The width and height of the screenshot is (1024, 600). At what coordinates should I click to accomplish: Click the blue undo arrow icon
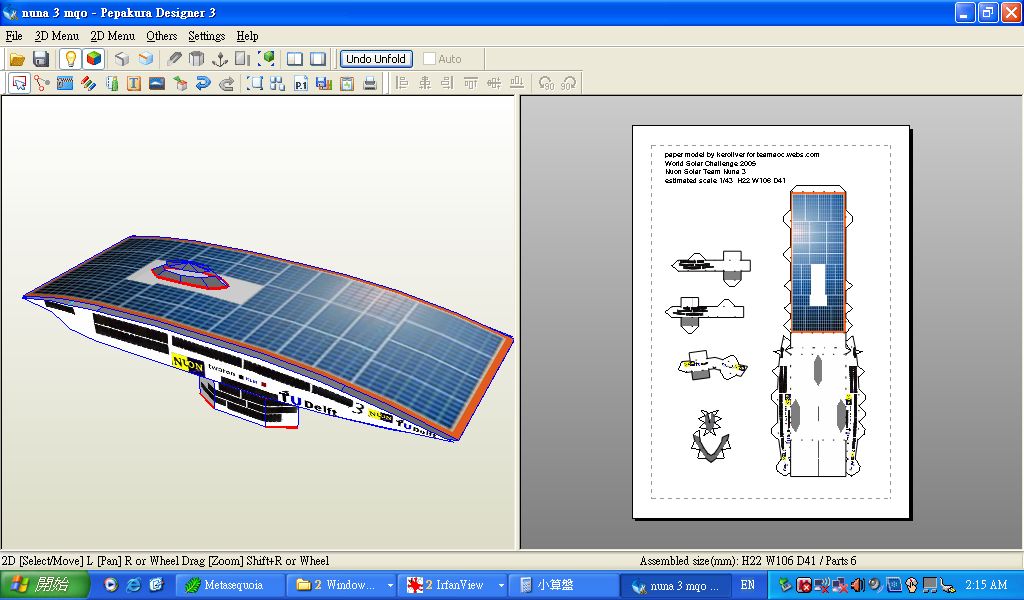[x=203, y=84]
